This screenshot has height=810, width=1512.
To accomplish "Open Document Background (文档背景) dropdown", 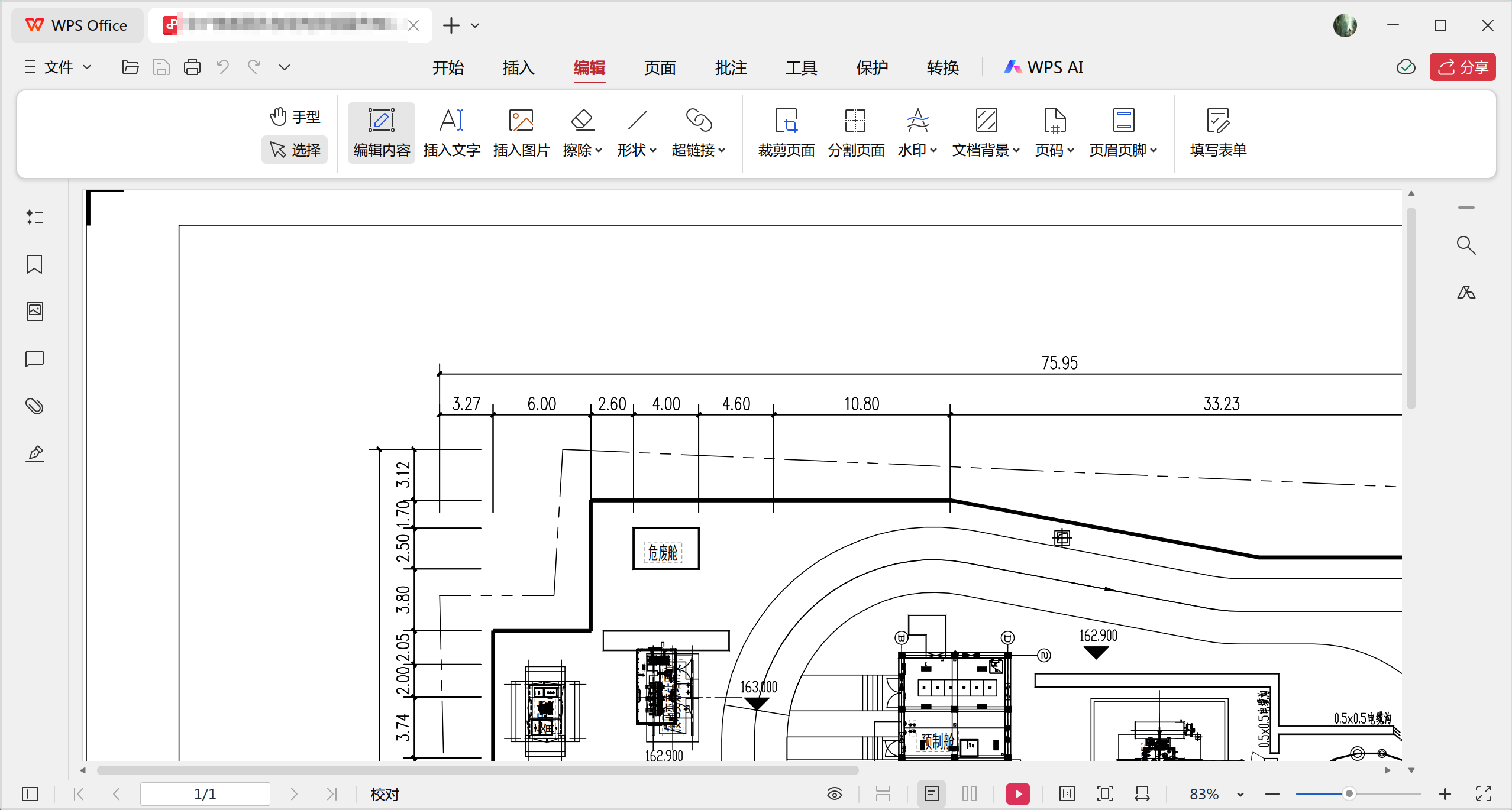I will [986, 133].
